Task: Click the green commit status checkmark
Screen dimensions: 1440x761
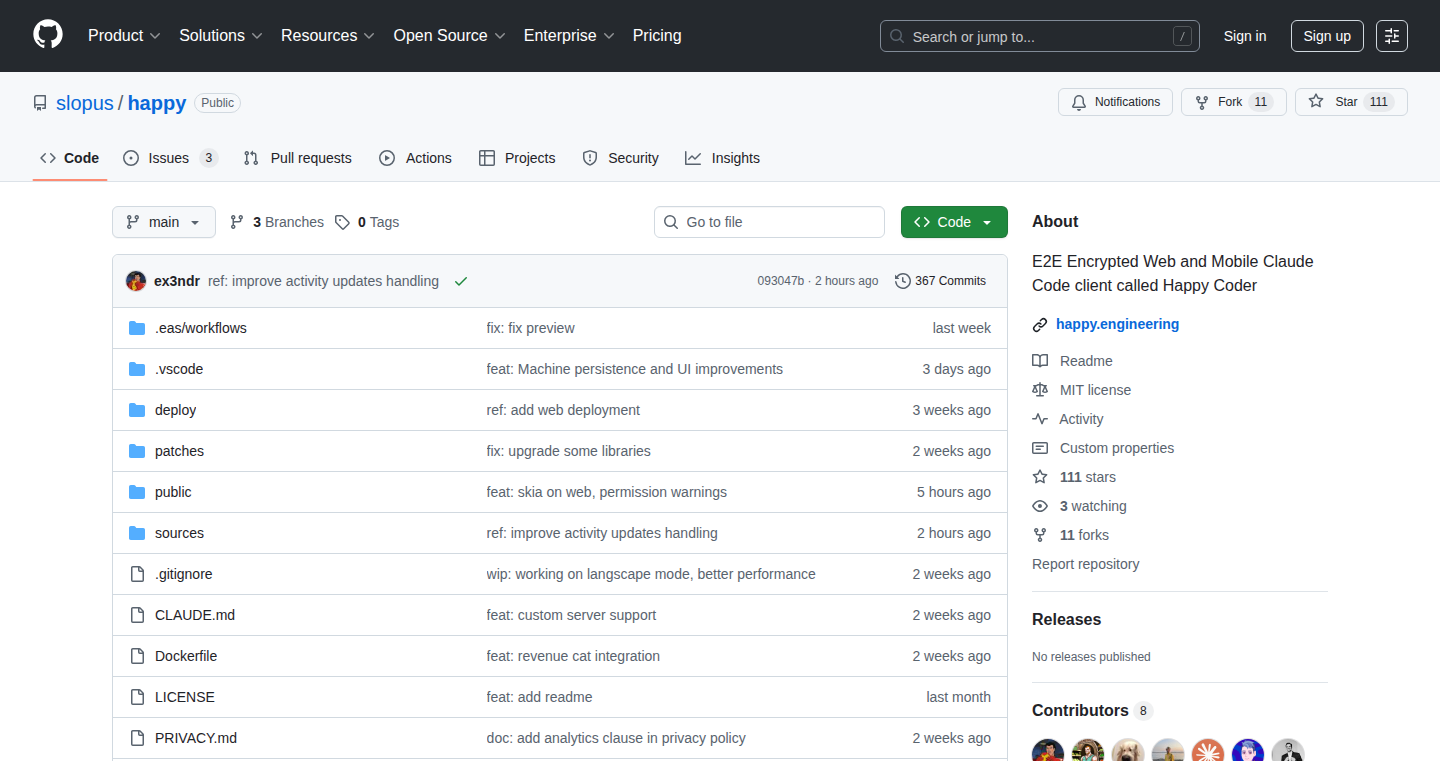Action: [460, 282]
